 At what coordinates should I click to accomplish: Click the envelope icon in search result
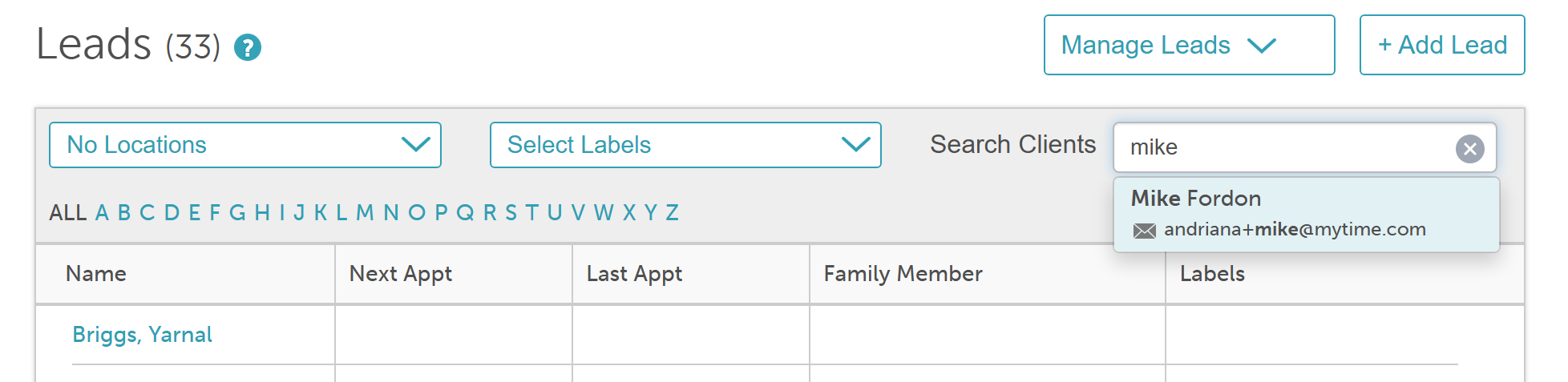pyautogui.click(x=1144, y=231)
